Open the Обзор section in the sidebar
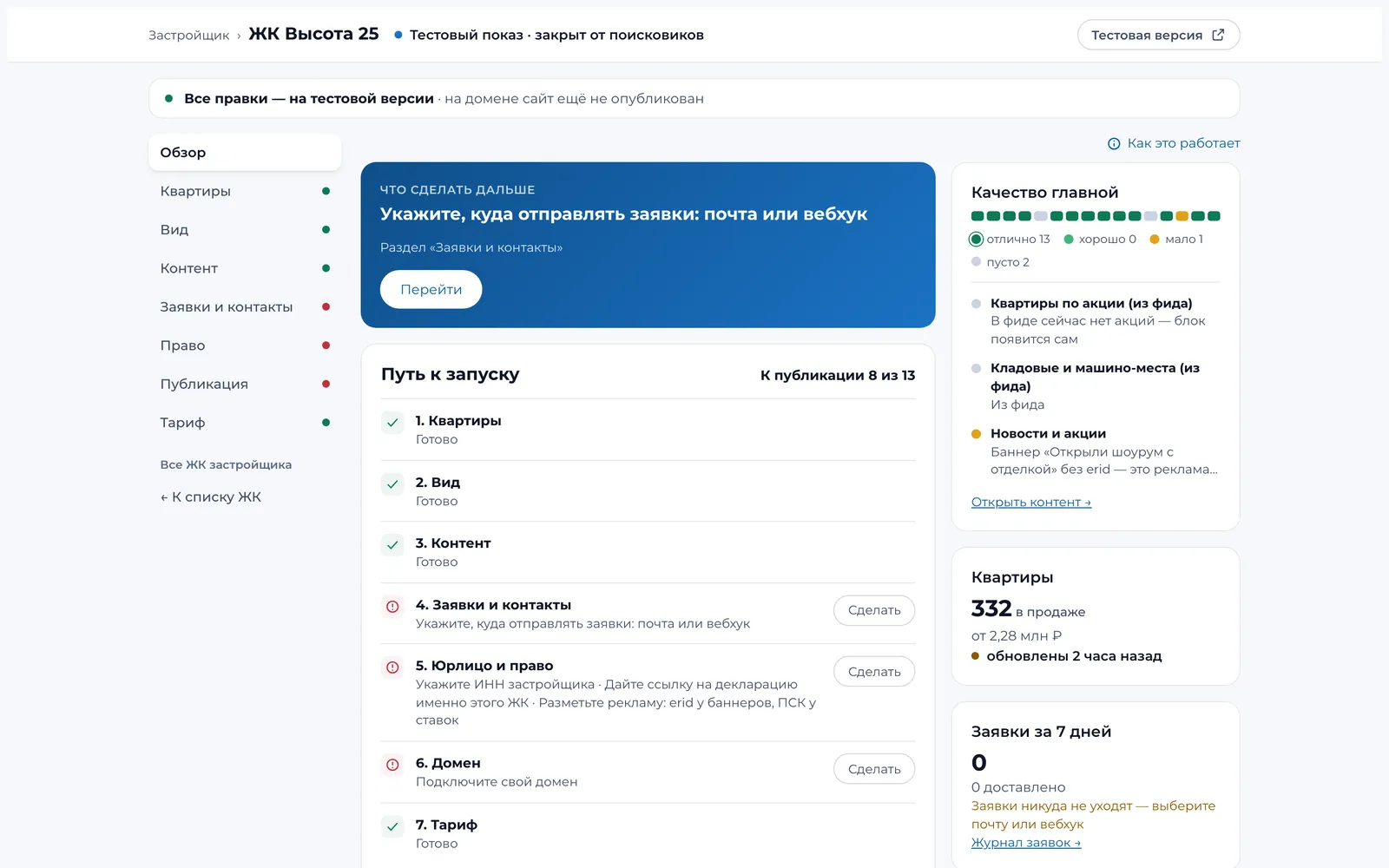This screenshot has height=868, width=1389. [245, 153]
